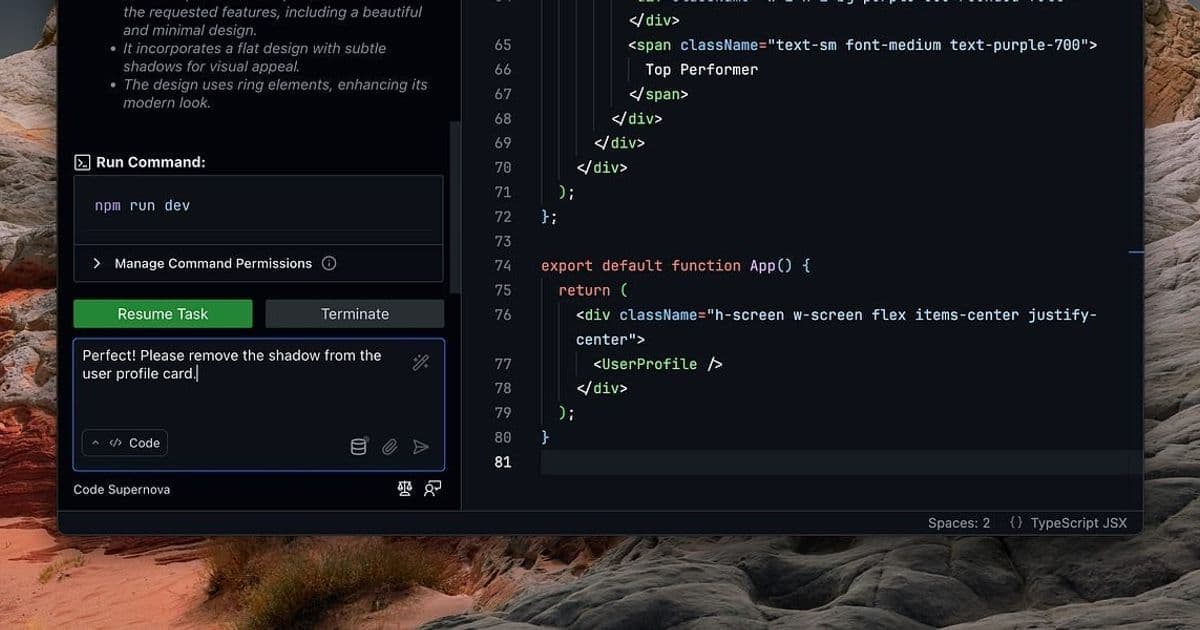Click the balance scales icon near Code Supernova
The height and width of the screenshot is (630, 1200).
coord(404,488)
